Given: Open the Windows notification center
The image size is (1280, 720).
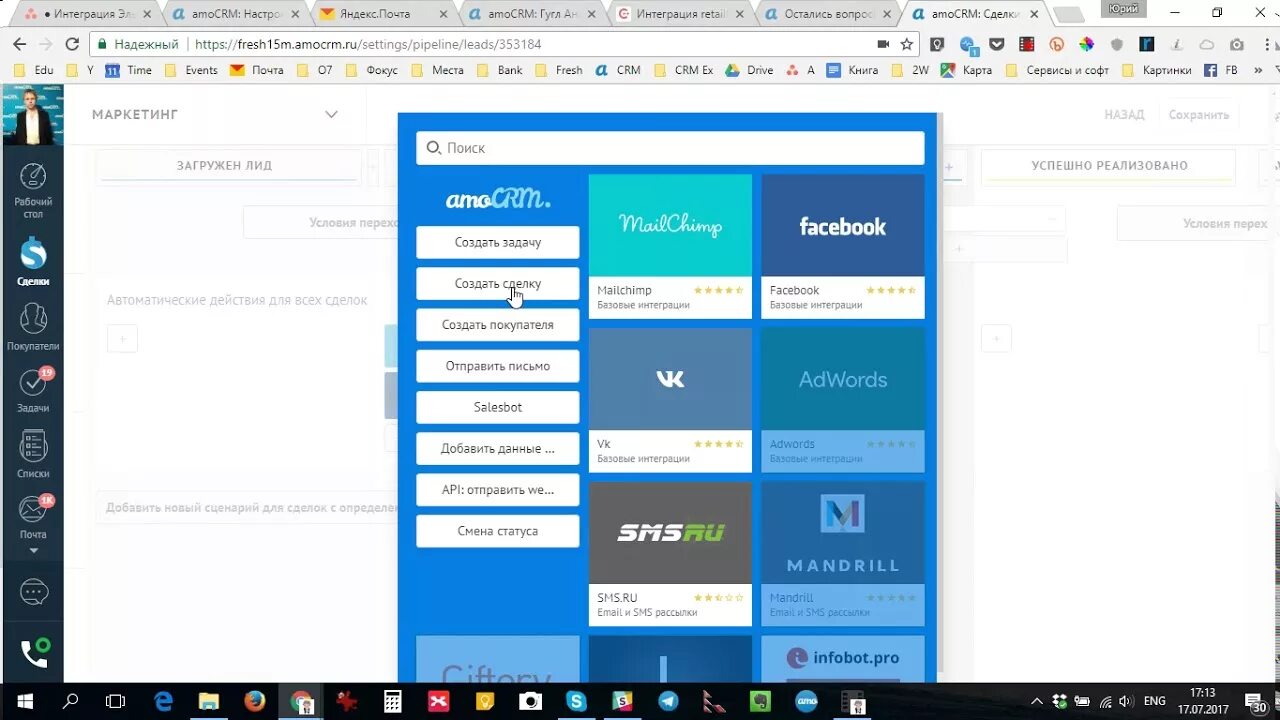Looking at the screenshot, I should (1258, 701).
